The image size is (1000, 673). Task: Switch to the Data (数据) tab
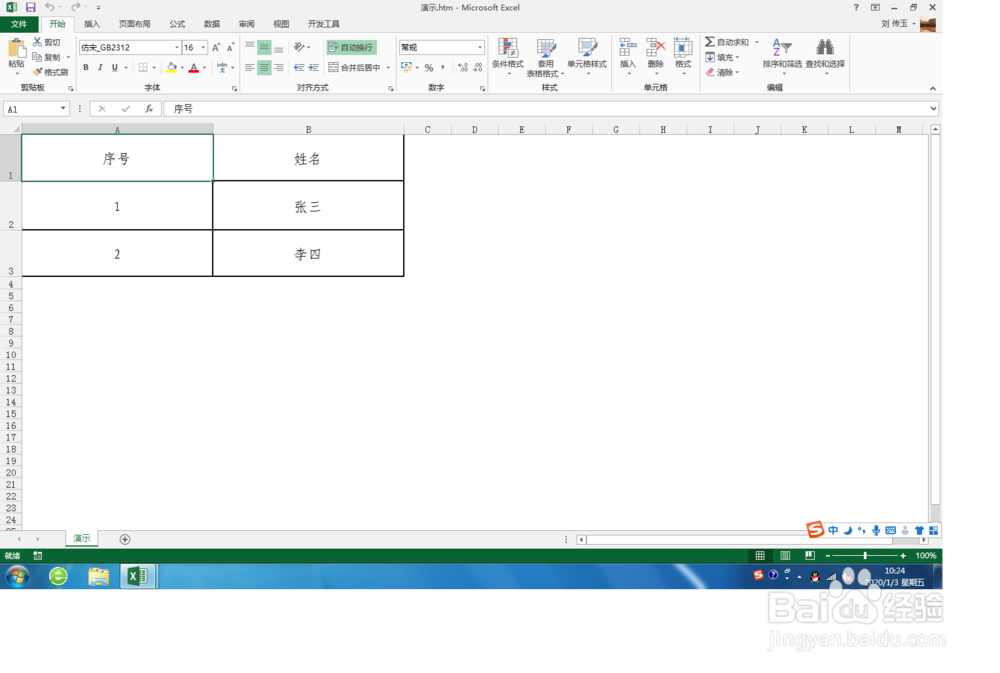click(212, 24)
